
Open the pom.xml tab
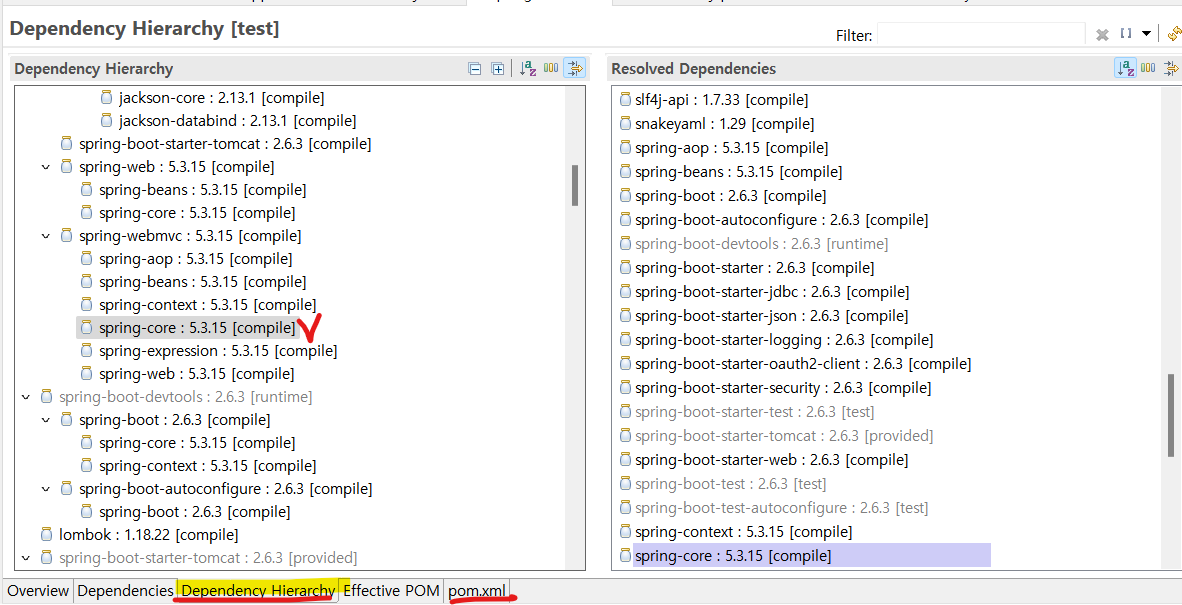coord(478,591)
